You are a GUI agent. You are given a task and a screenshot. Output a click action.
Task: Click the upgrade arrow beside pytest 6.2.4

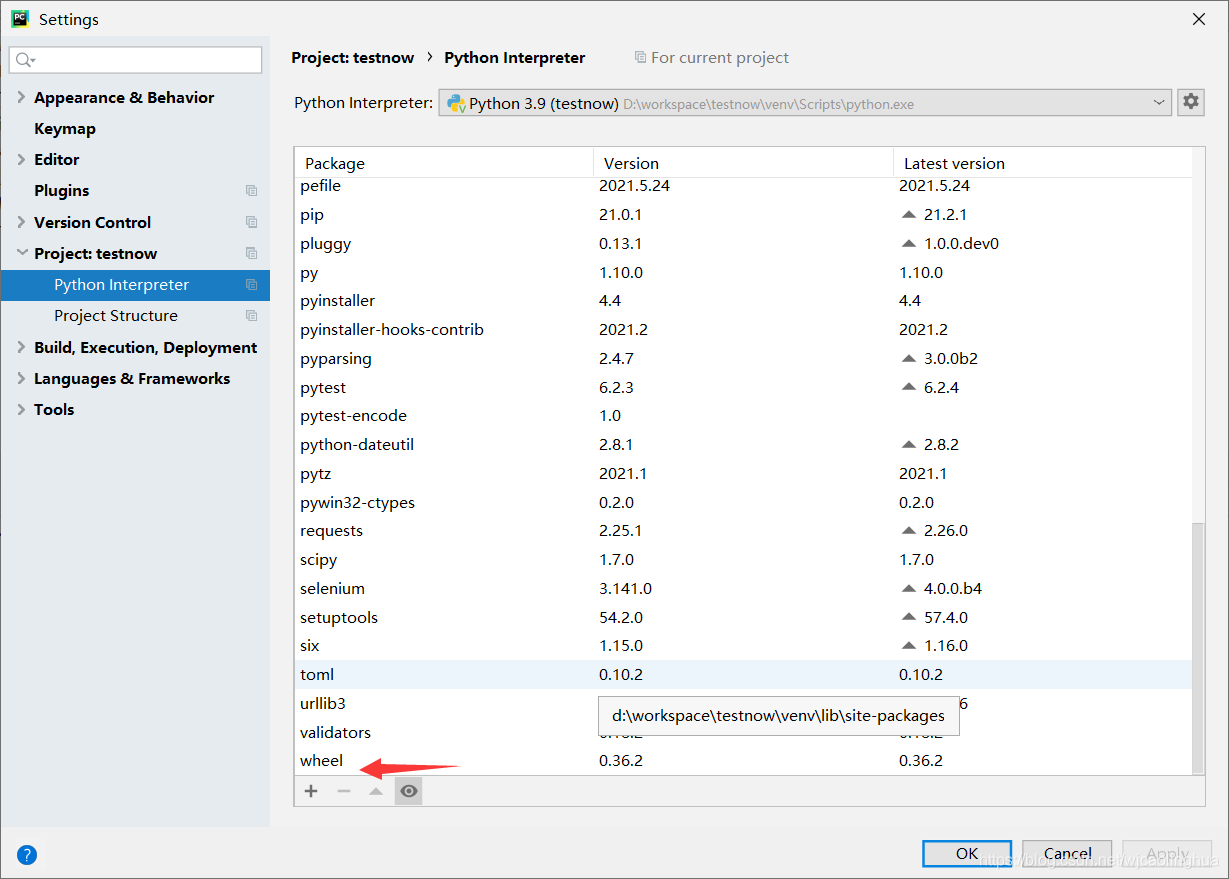[908, 388]
